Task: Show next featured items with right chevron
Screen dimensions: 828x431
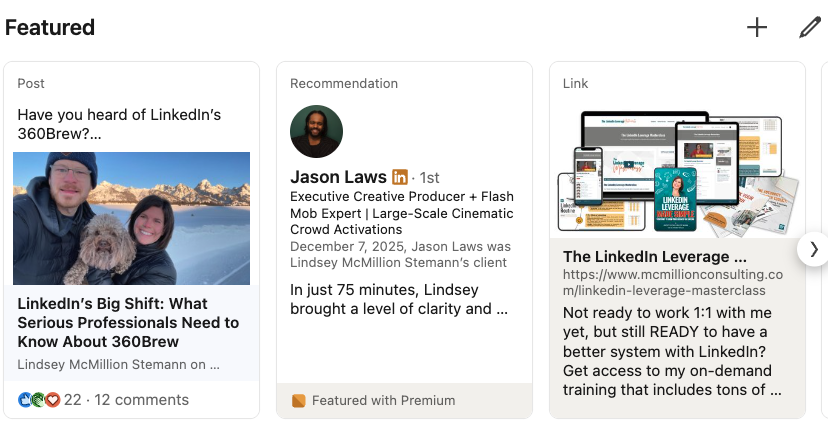Action: [814, 249]
